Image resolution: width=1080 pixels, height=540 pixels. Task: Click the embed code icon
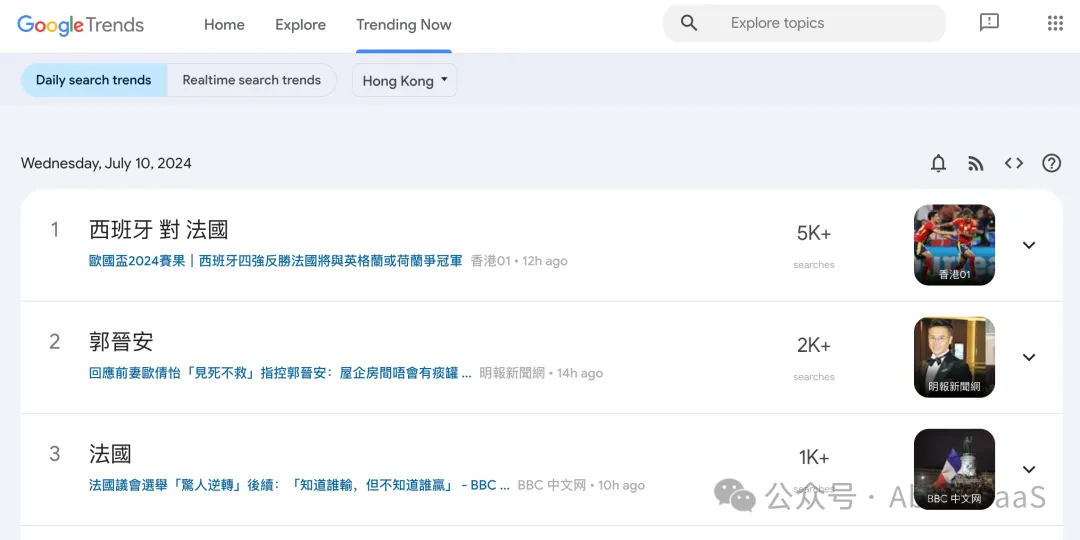pyautogui.click(x=1014, y=163)
